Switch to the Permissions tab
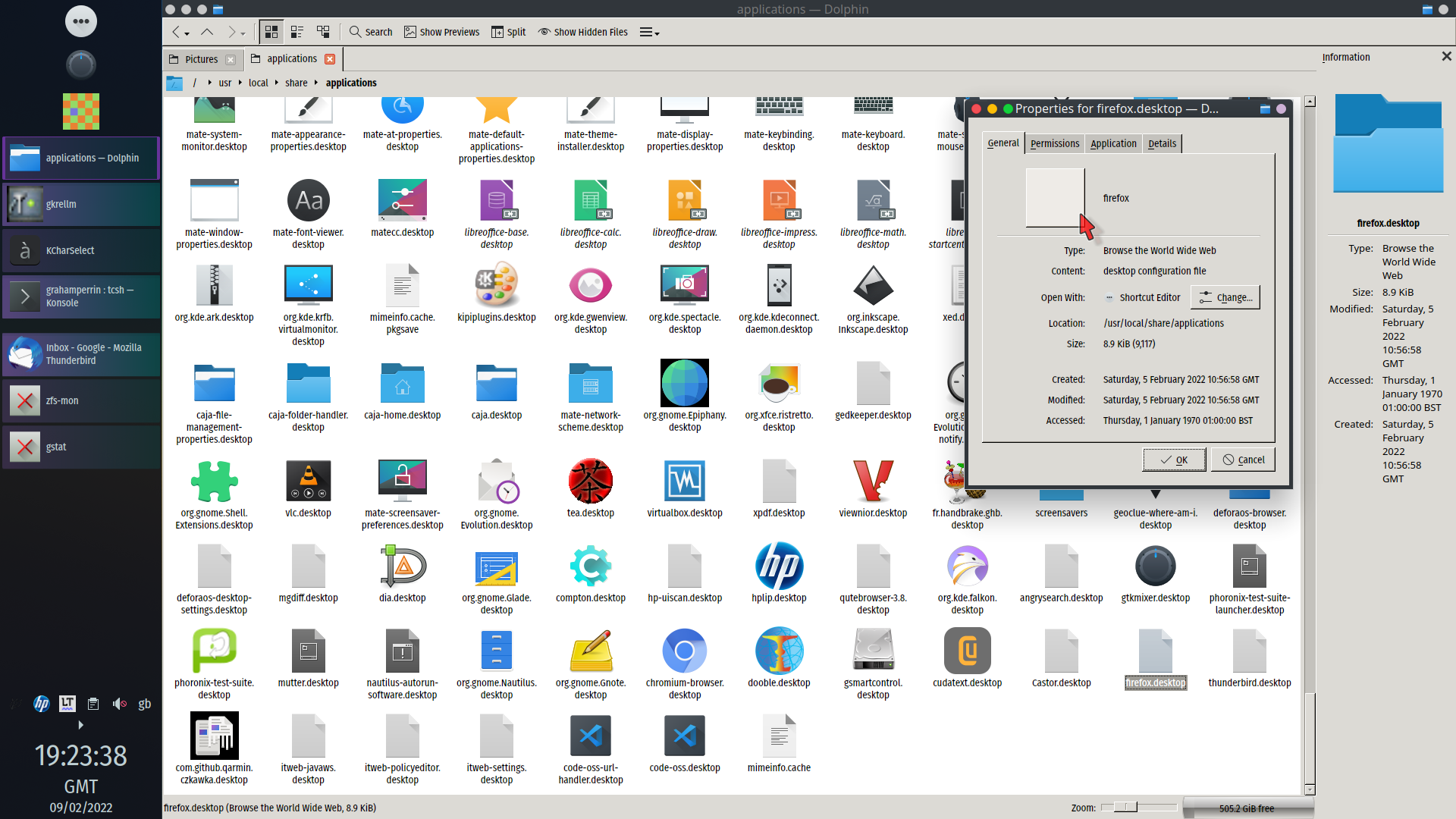 pyautogui.click(x=1054, y=143)
